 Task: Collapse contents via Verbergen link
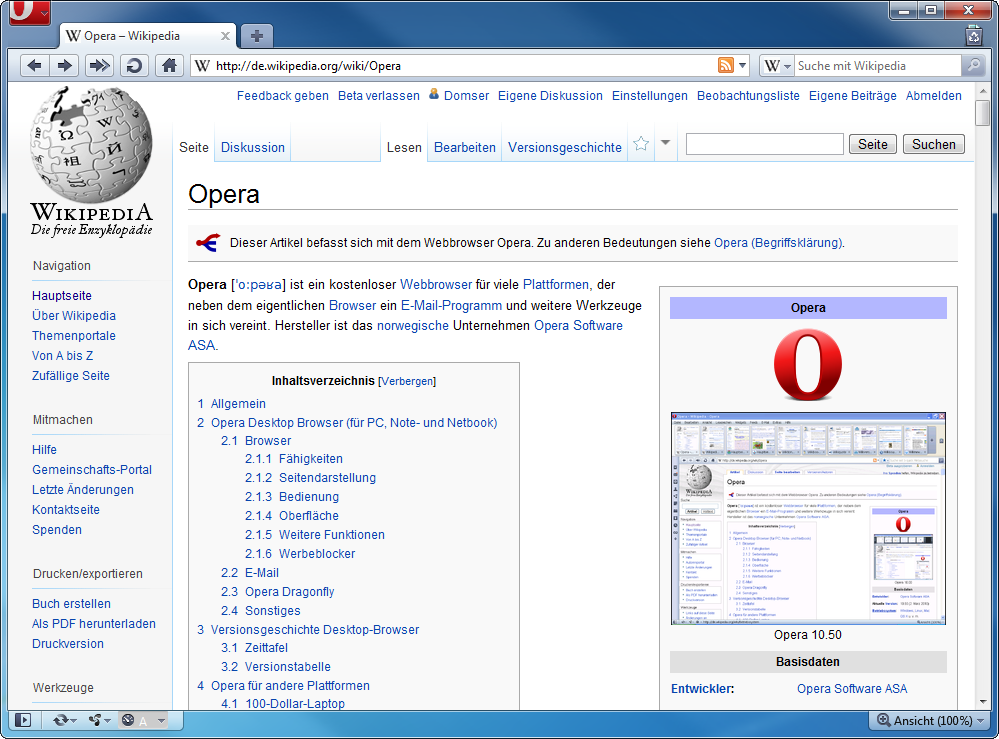[x=407, y=381]
